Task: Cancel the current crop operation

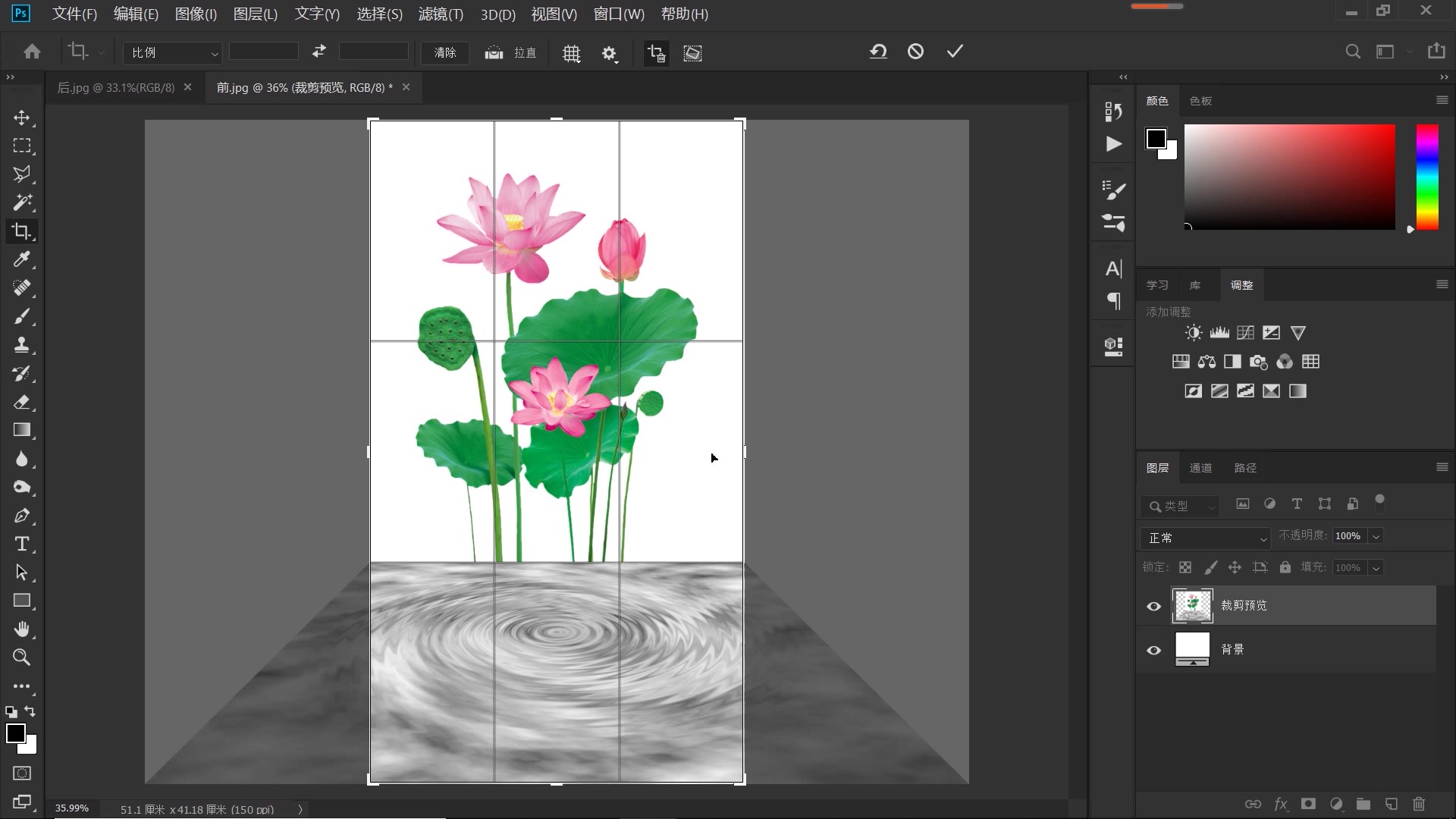Action: [915, 52]
